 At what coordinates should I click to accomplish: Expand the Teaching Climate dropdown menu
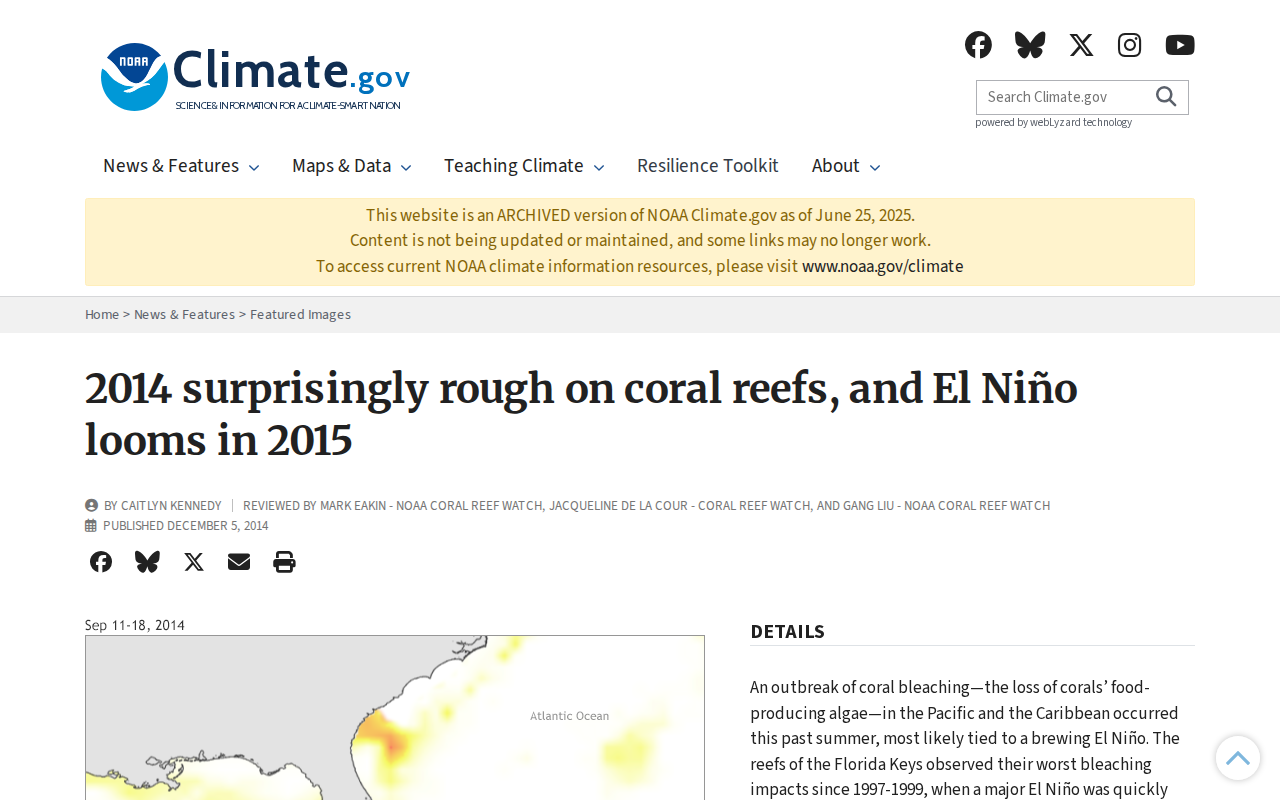(524, 166)
